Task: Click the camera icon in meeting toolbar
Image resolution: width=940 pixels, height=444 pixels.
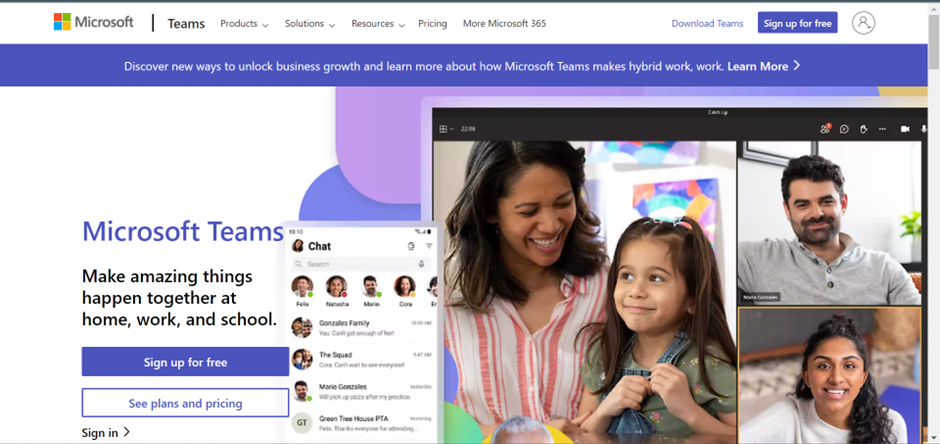Action: click(x=905, y=129)
